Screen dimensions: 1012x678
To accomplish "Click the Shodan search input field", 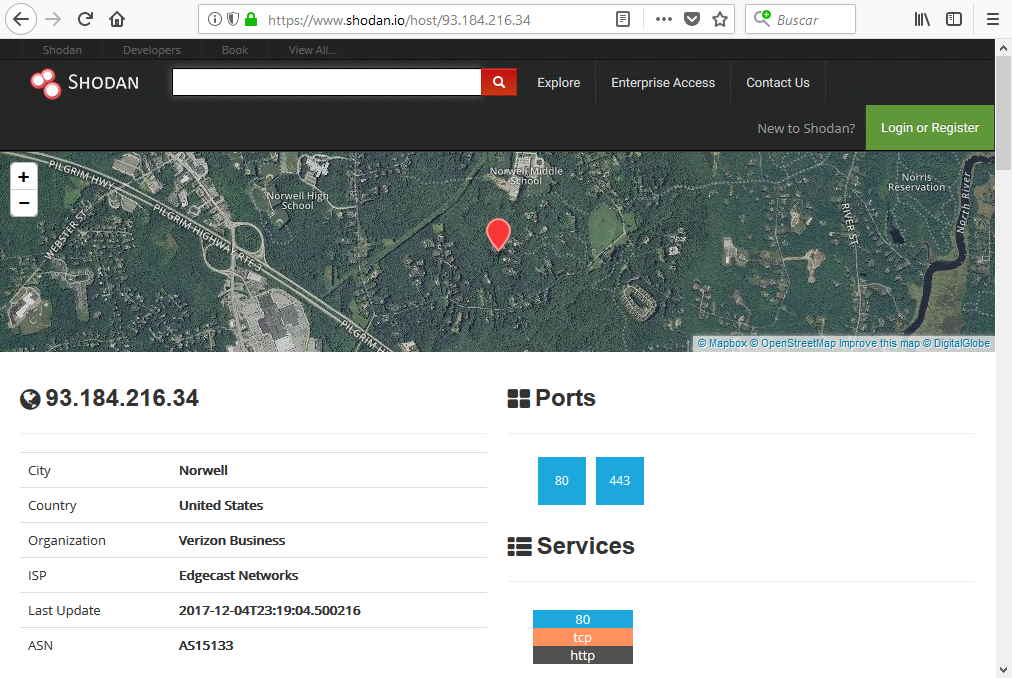I will tap(327, 82).
